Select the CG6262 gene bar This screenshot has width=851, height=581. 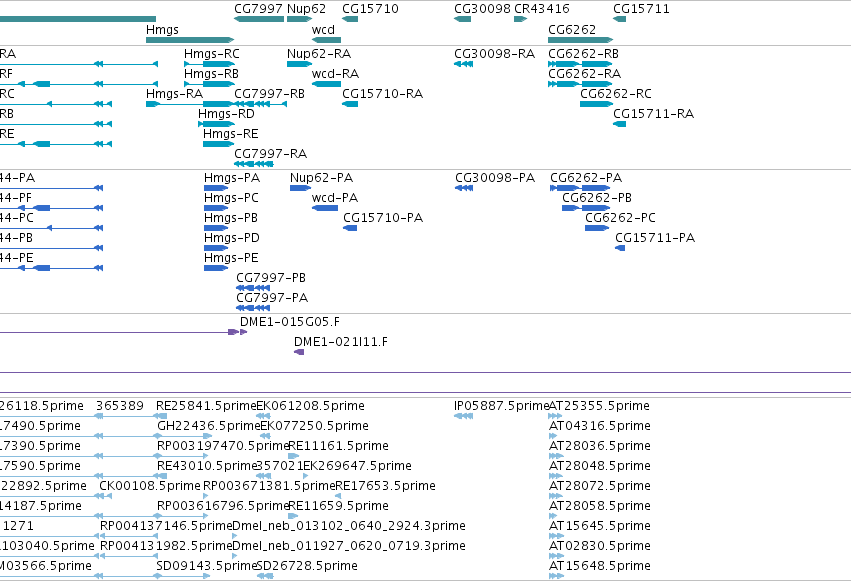580,40
